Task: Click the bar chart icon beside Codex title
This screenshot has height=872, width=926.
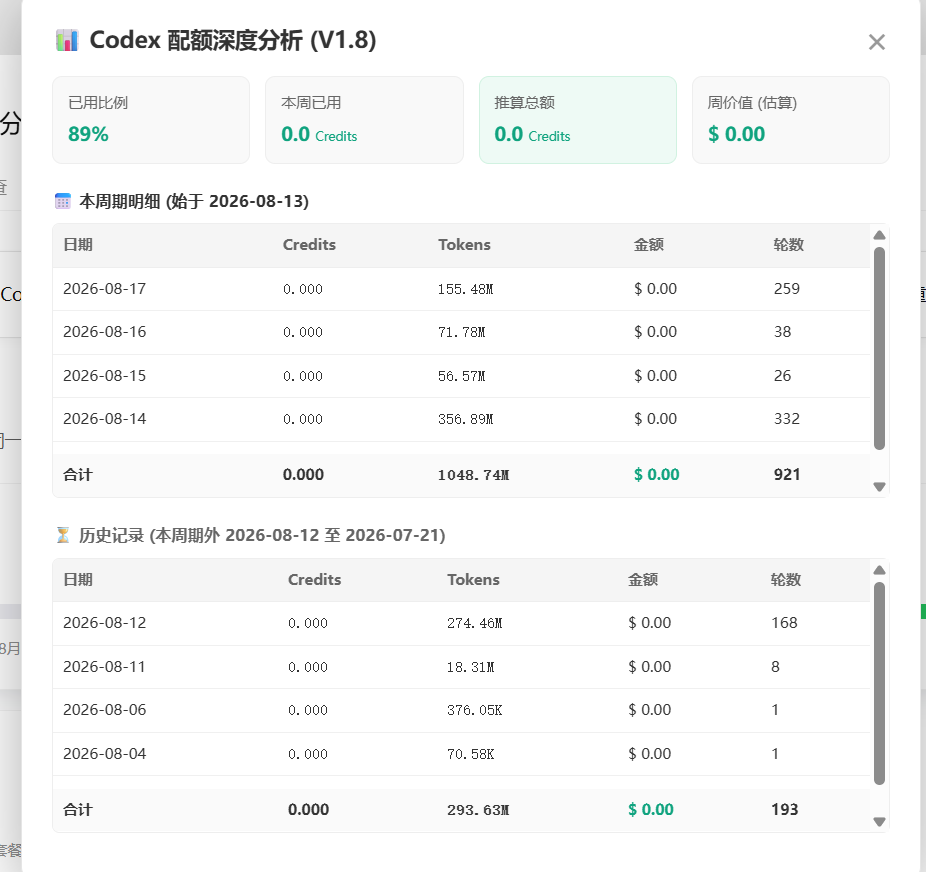Action: click(67, 40)
